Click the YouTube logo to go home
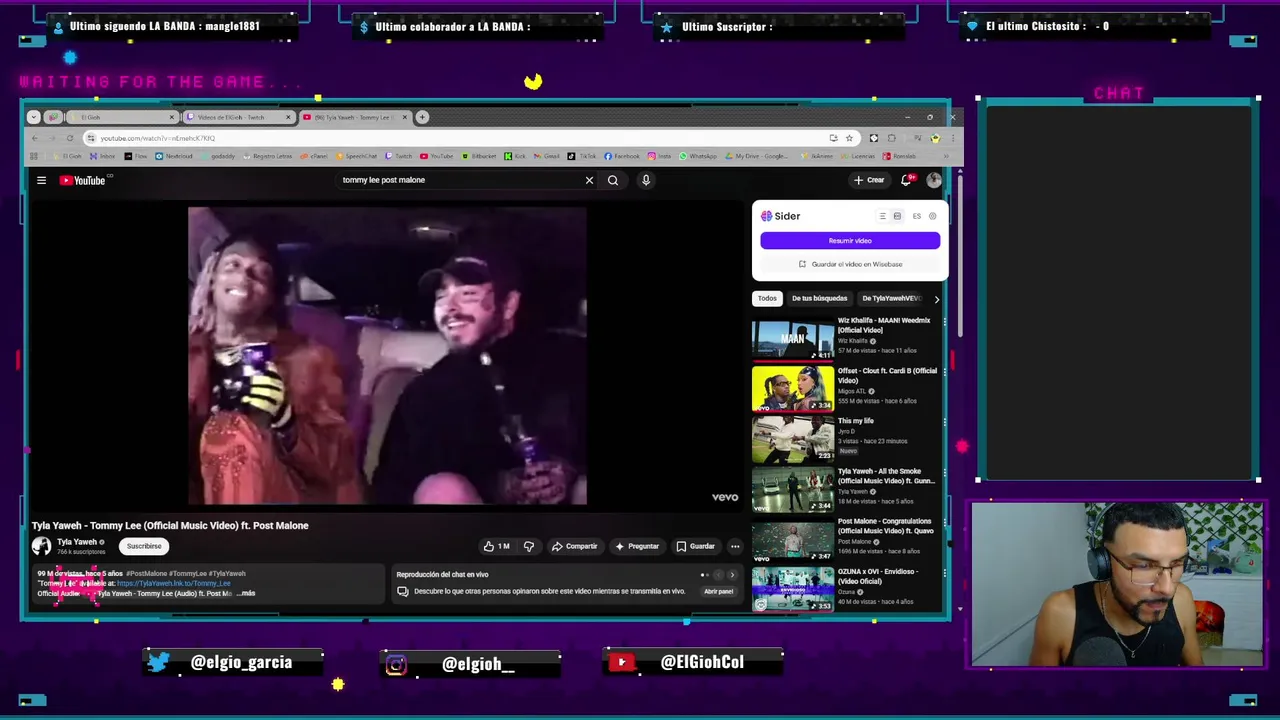 82,180
